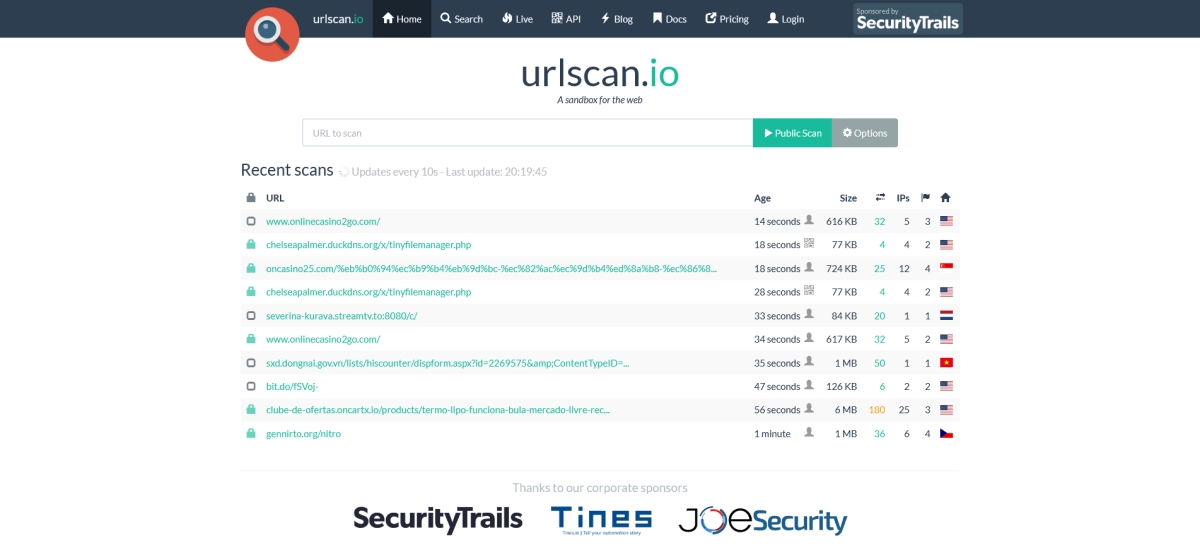Open the severina-kurava.streamtv.to scan link

(341, 316)
